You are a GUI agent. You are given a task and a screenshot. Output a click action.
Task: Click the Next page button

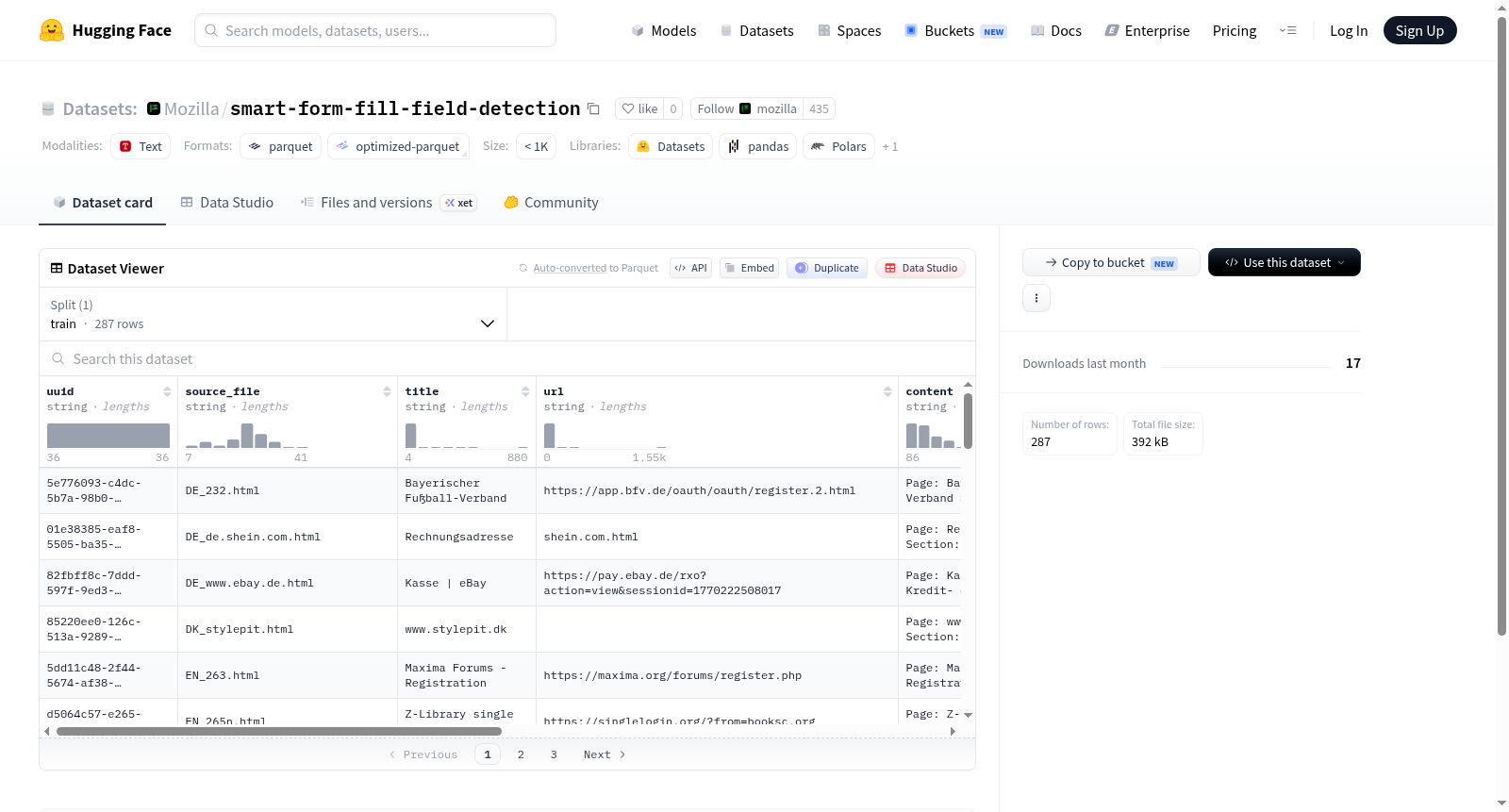pos(605,754)
